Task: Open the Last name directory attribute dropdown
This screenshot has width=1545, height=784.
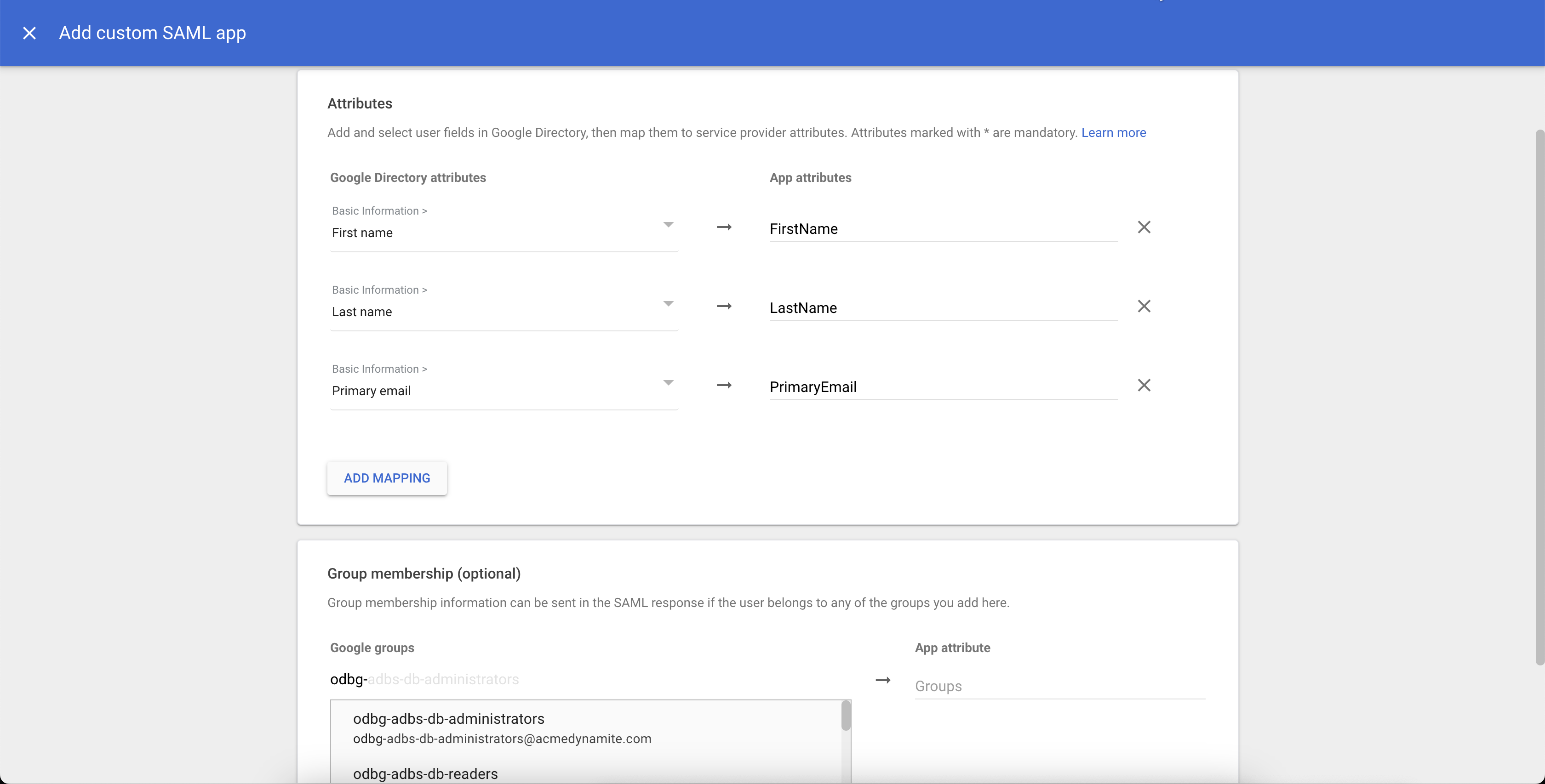Action: (668, 304)
